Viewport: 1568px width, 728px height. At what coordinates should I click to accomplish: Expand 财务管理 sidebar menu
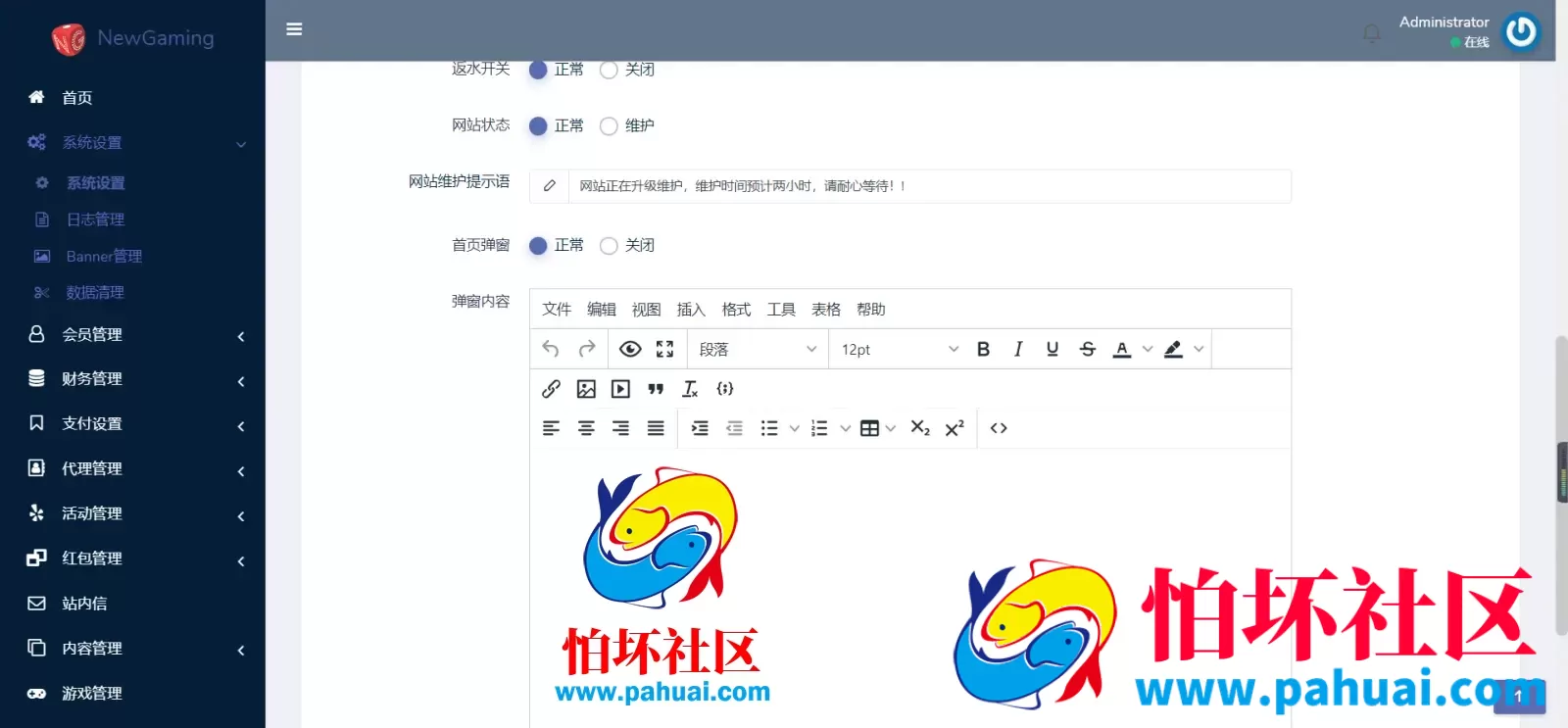132,378
